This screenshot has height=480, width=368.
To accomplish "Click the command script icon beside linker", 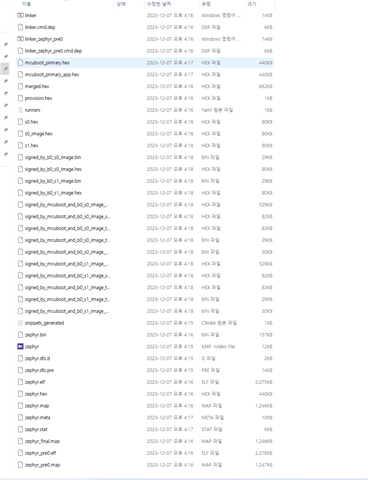I will pos(20,15).
